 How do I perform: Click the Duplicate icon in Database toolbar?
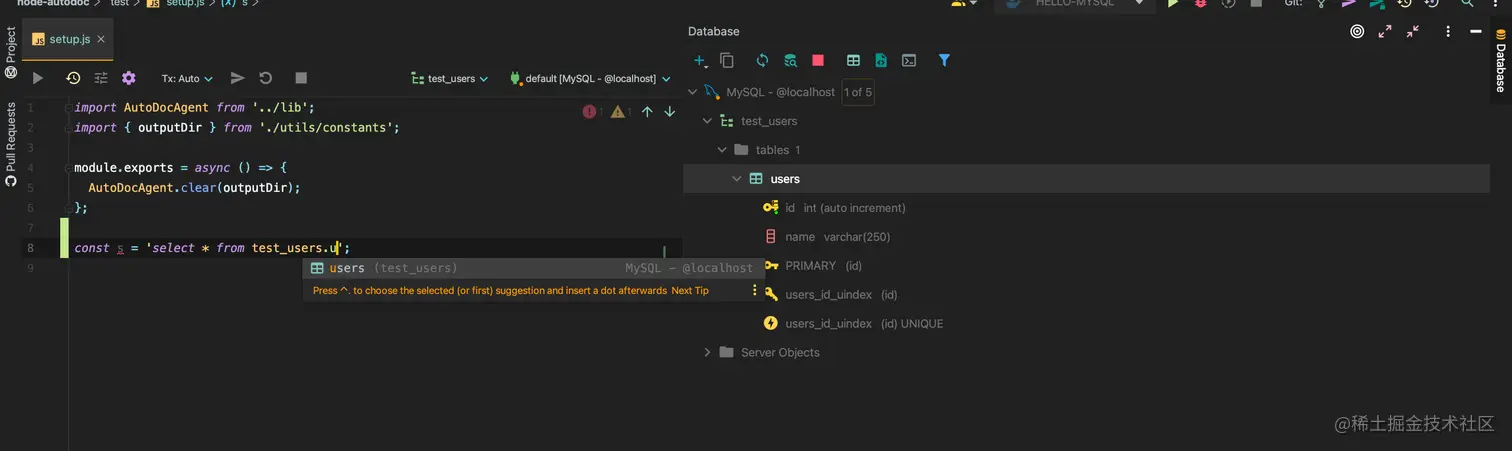727,61
